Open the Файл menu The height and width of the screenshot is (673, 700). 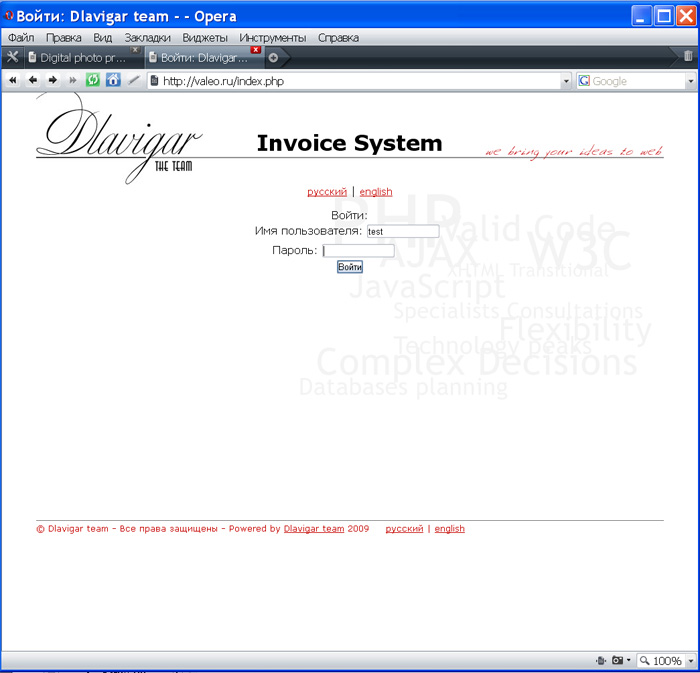point(21,37)
